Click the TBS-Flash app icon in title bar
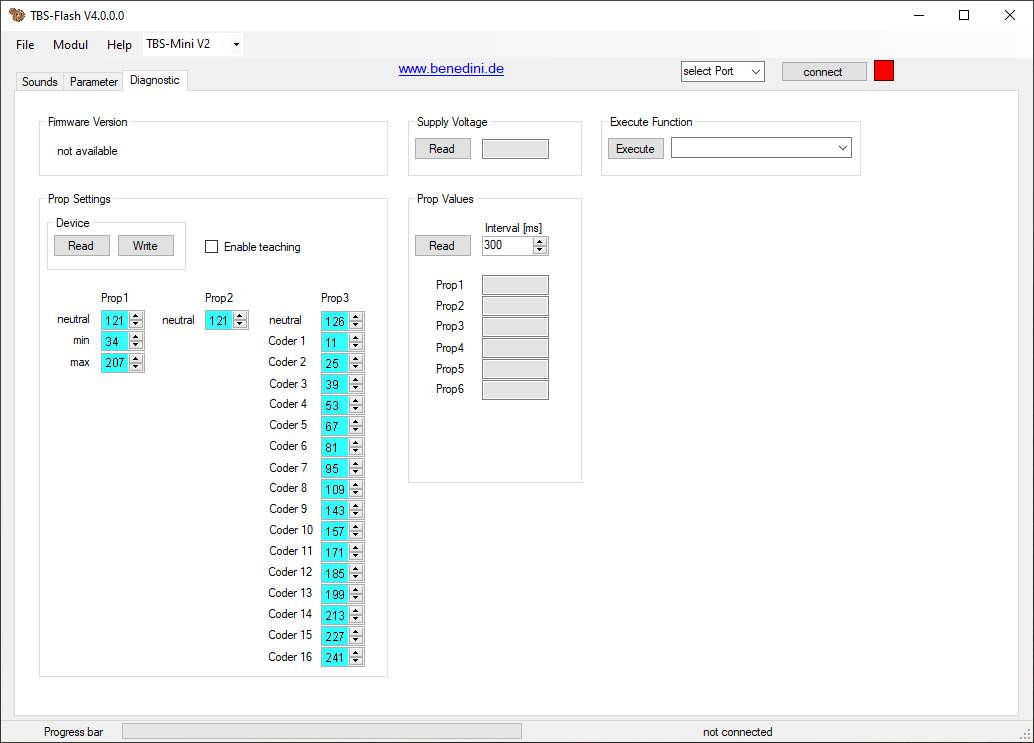The image size is (1034, 743). pyautogui.click(x=16, y=15)
